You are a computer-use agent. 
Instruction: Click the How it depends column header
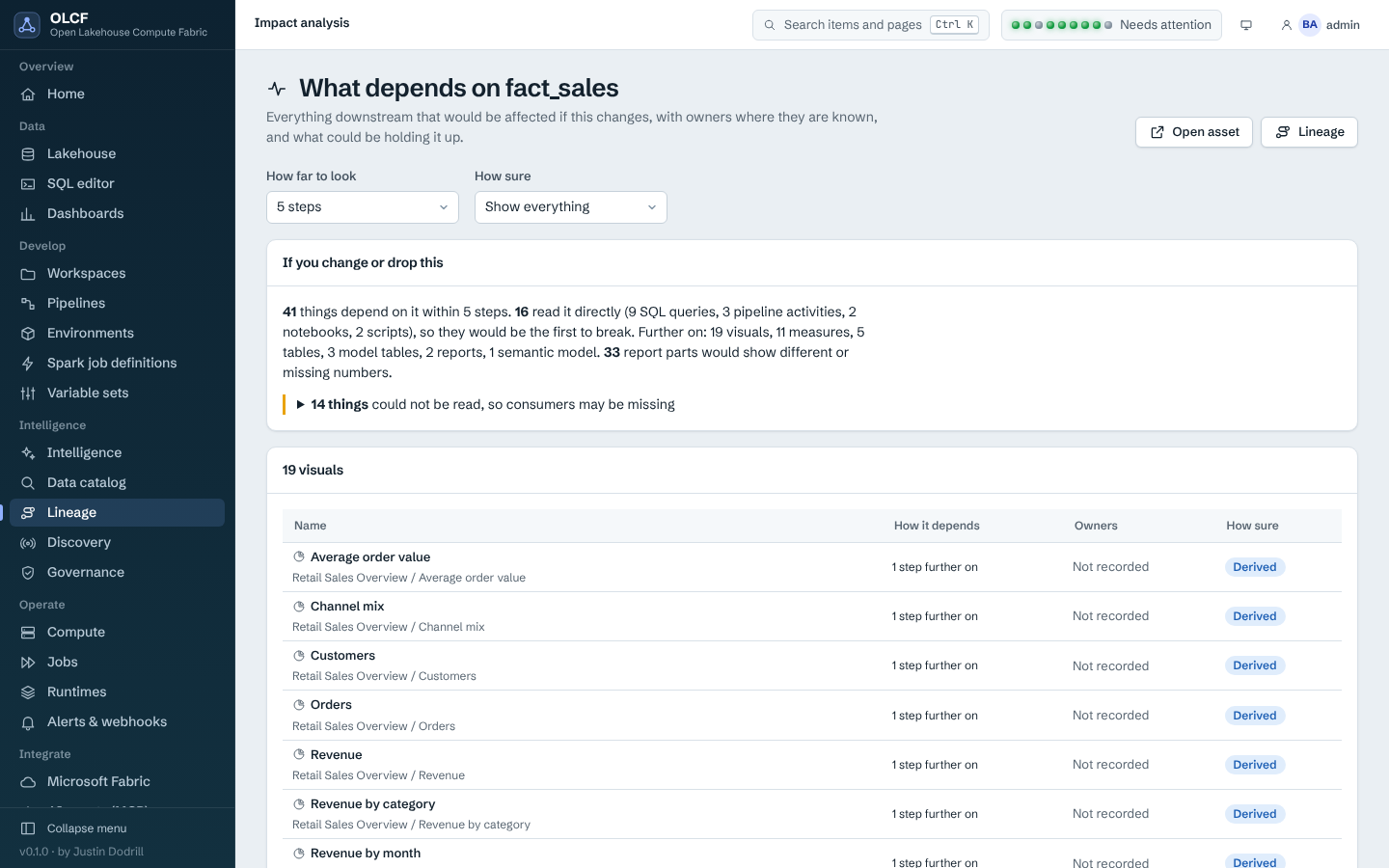(x=937, y=526)
